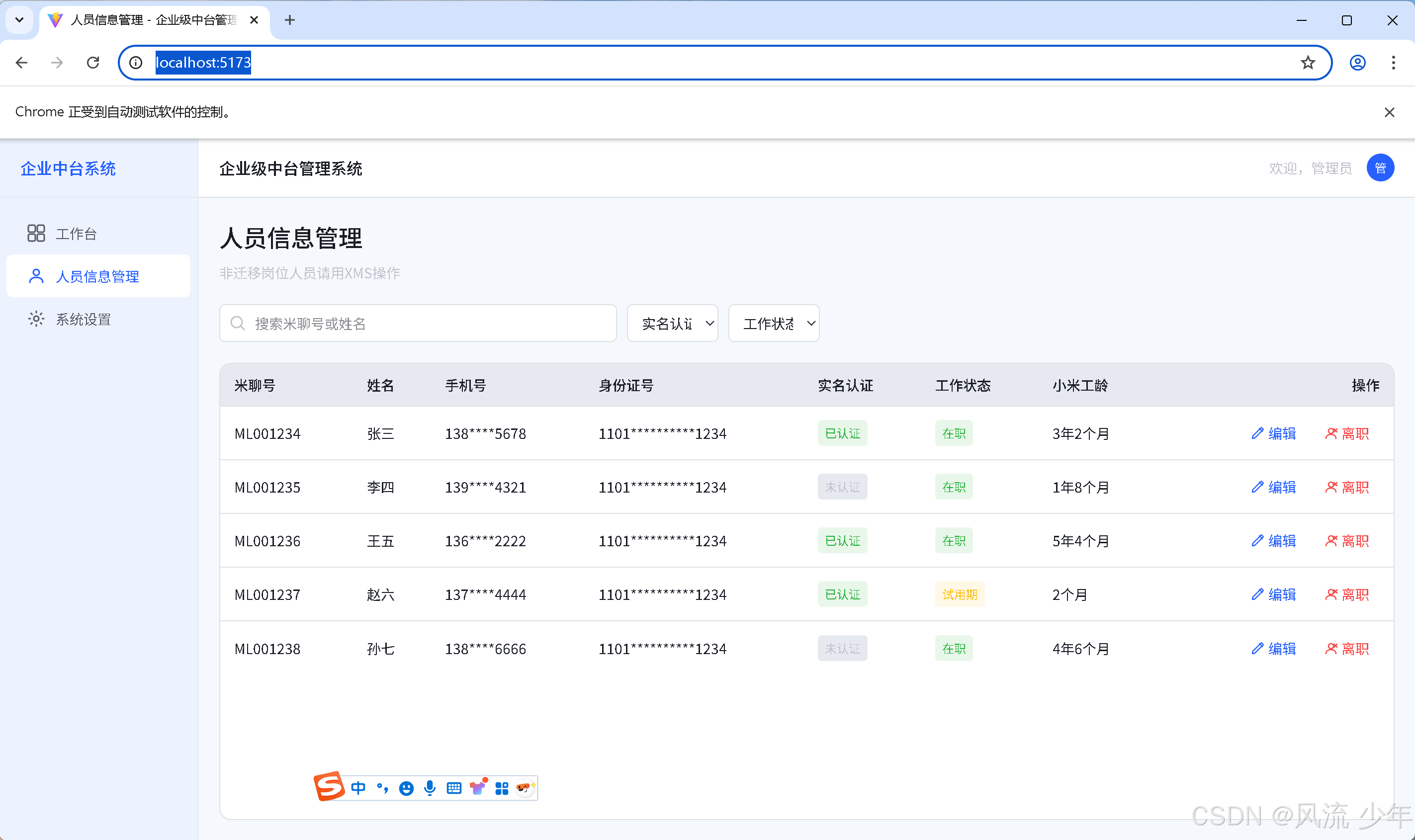Open voice input on the Sogou toolbar
1415x840 pixels.
[x=431, y=787]
